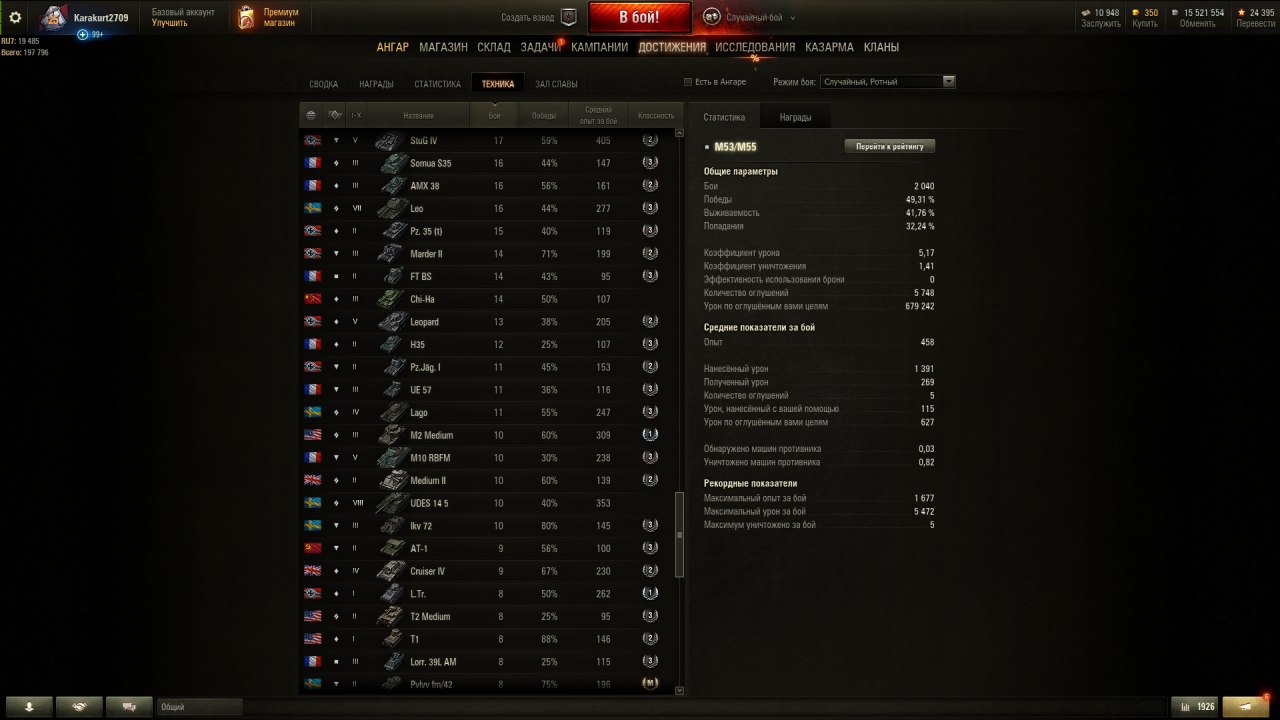Open the download arrow icon bottom left
This screenshot has height=720, width=1280.
(29, 706)
